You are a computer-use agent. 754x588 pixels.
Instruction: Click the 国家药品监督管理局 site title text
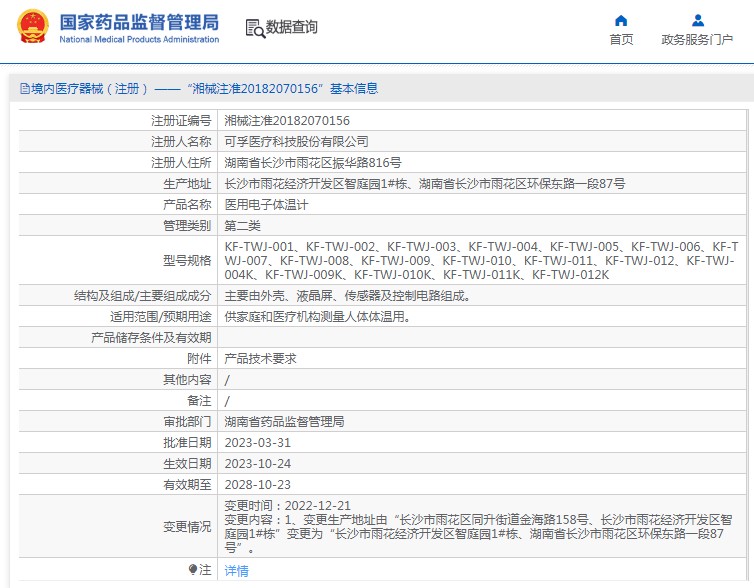point(138,22)
